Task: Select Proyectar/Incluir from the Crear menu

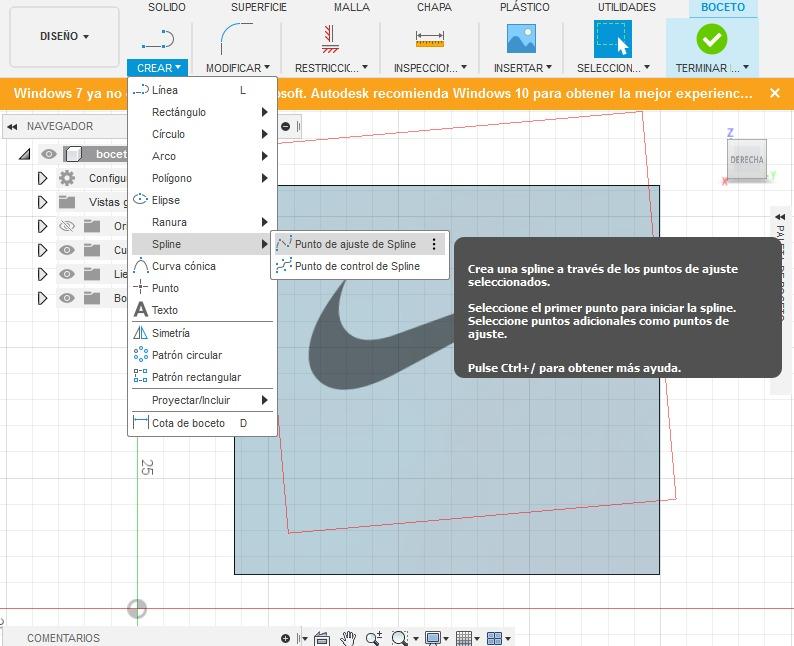Action: [202, 400]
